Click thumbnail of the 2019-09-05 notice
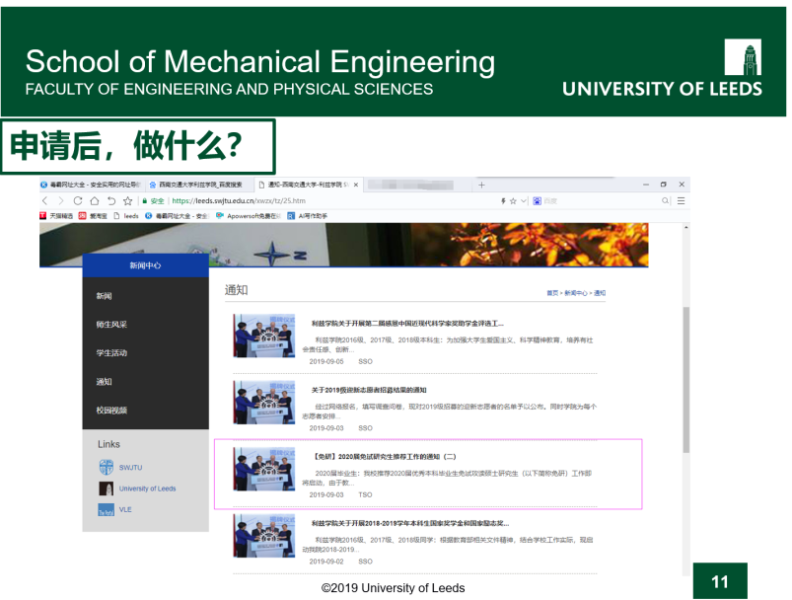Image resolution: width=792 pixels, height=600 pixels. click(x=264, y=336)
